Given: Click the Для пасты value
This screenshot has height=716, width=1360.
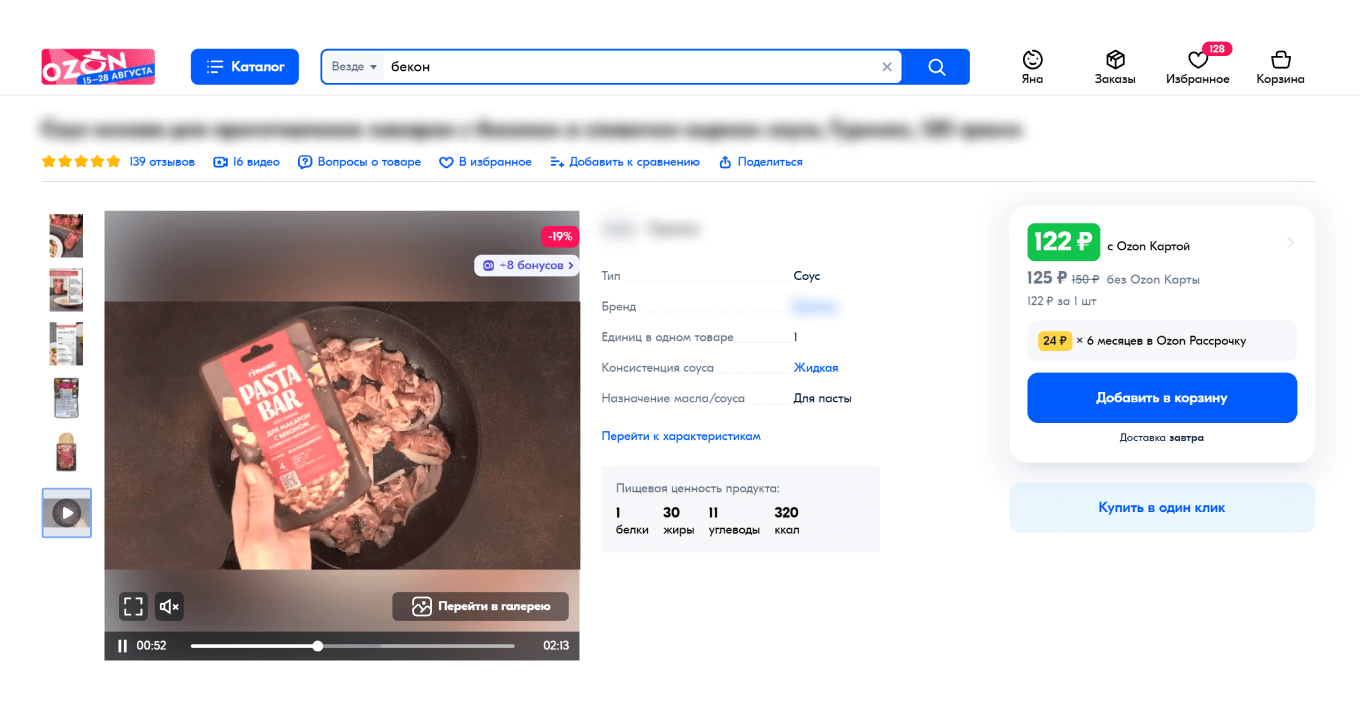Looking at the screenshot, I should 823,398.
